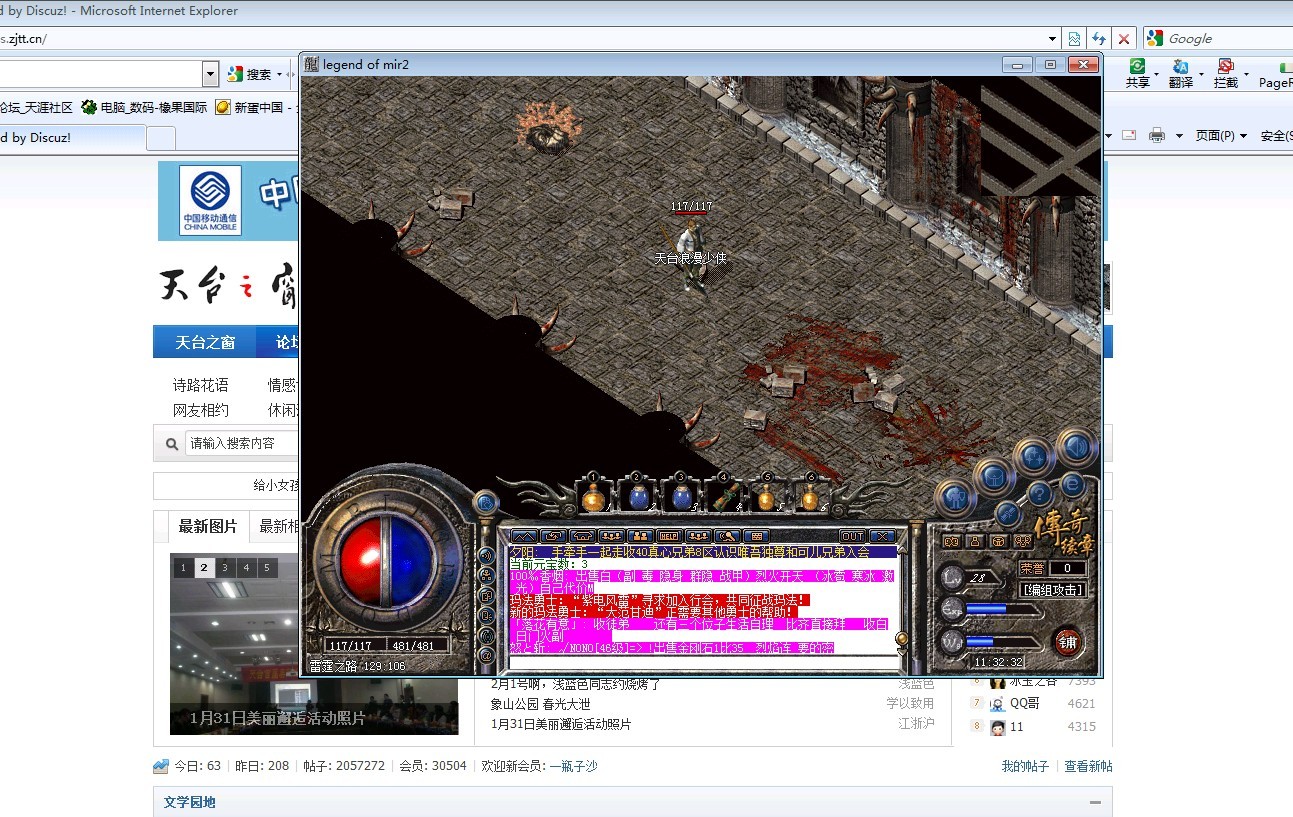Viewport: 1293px width, 817px height.
Task: Collapse the 文学园地 forum section
Action: pyautogui.click(x=1096, y=802)
